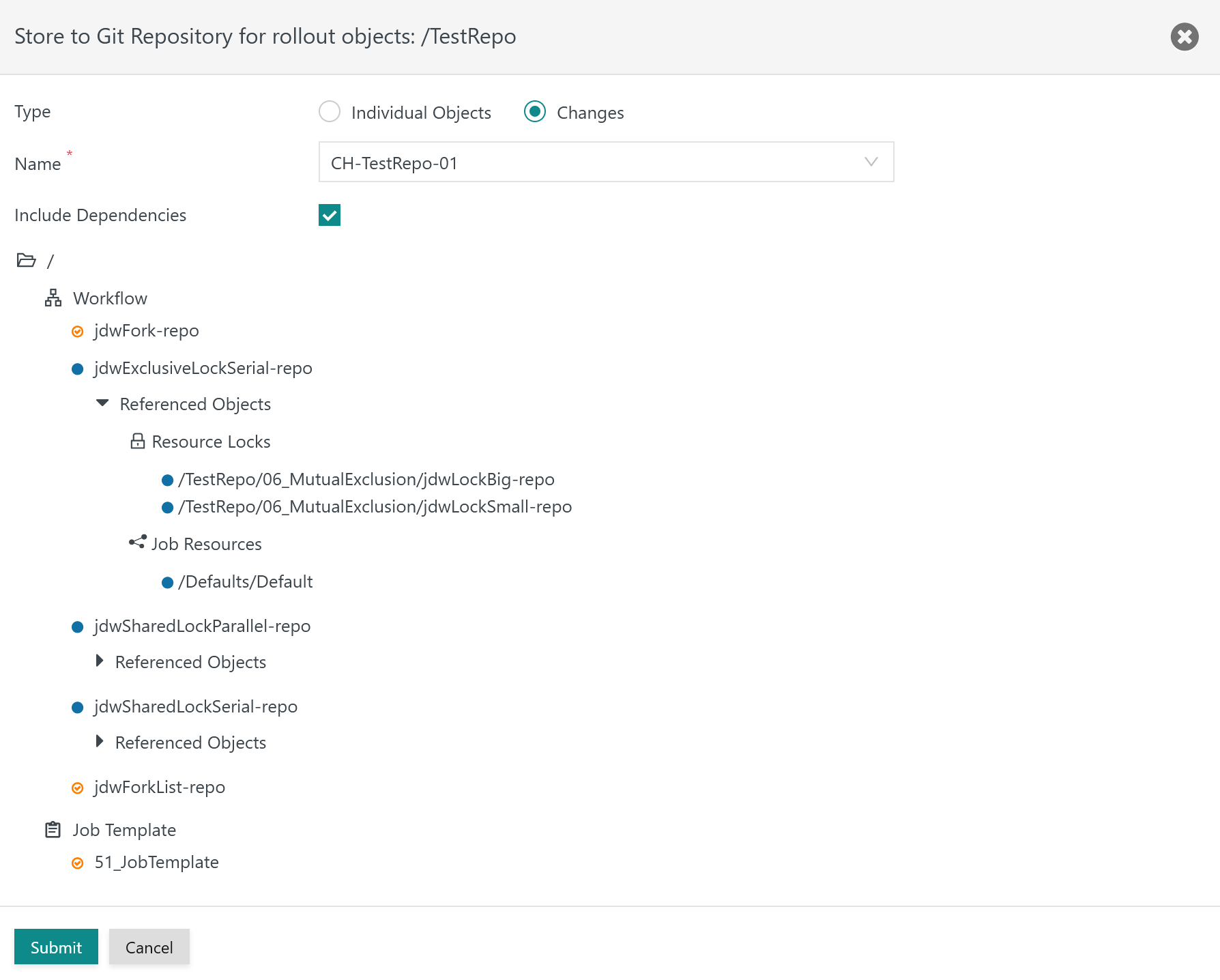Toggle the orange check next to jdwForkList-repo
The image size is (1220, 980).
(x=78, y=788)
